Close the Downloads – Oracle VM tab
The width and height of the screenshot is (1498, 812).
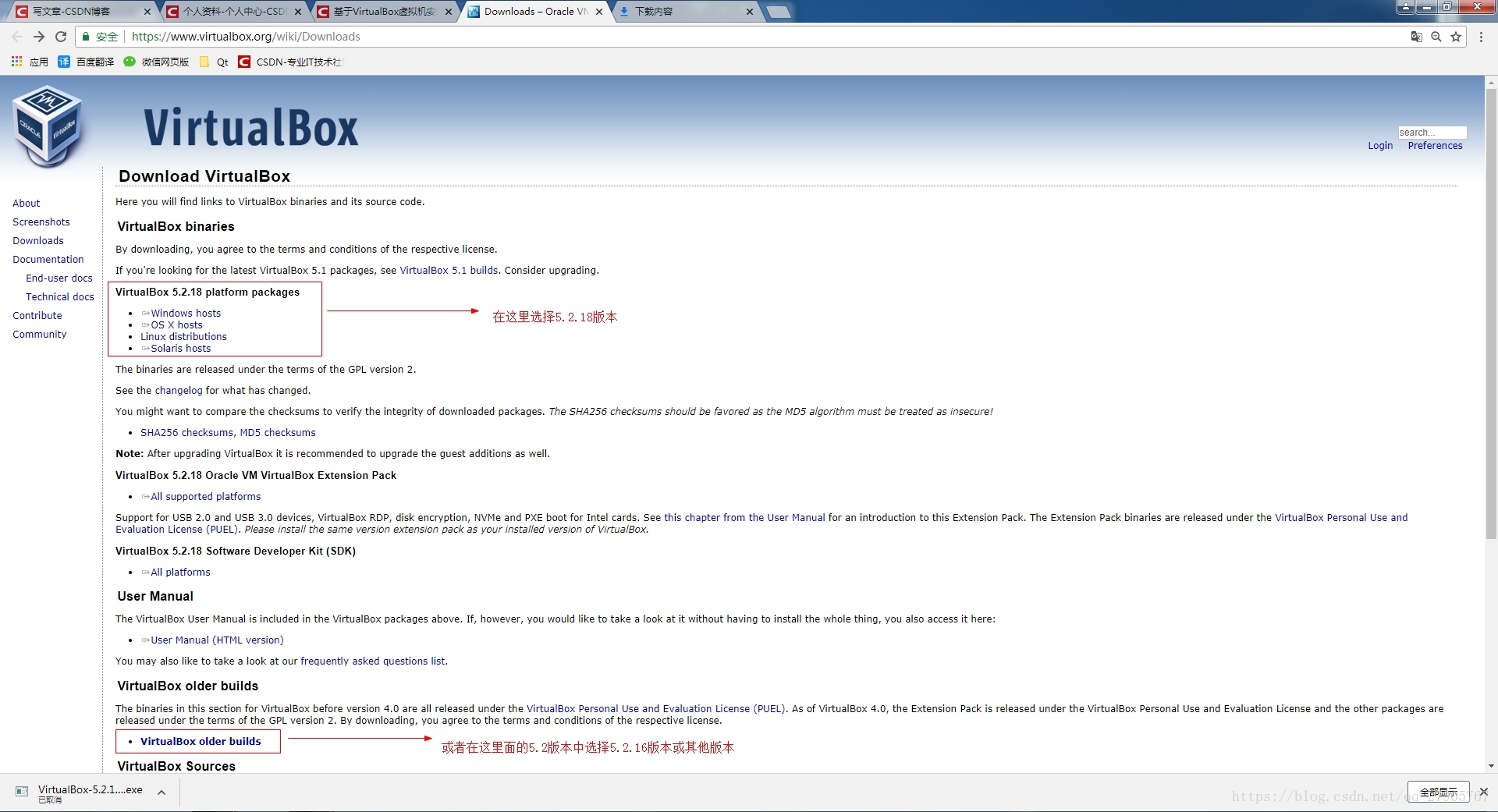pos(599,12)
